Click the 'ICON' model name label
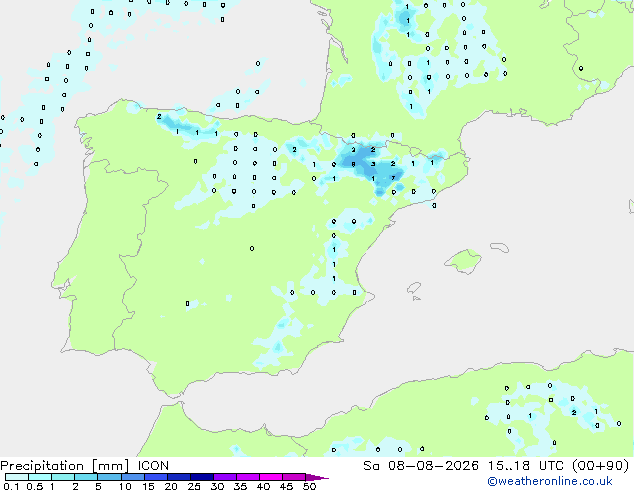 click(x=153, y=466)
